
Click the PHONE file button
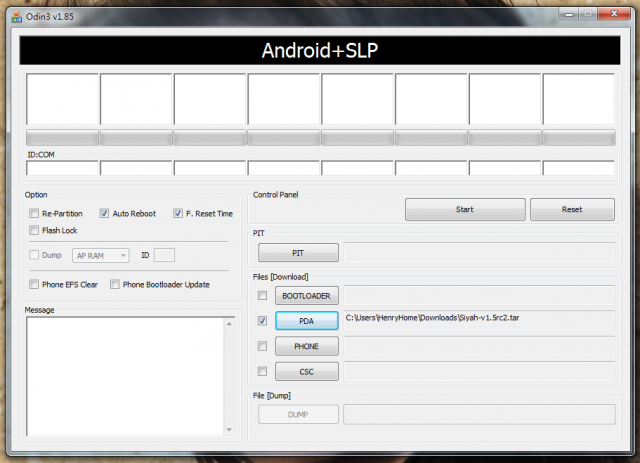[307, 346]
